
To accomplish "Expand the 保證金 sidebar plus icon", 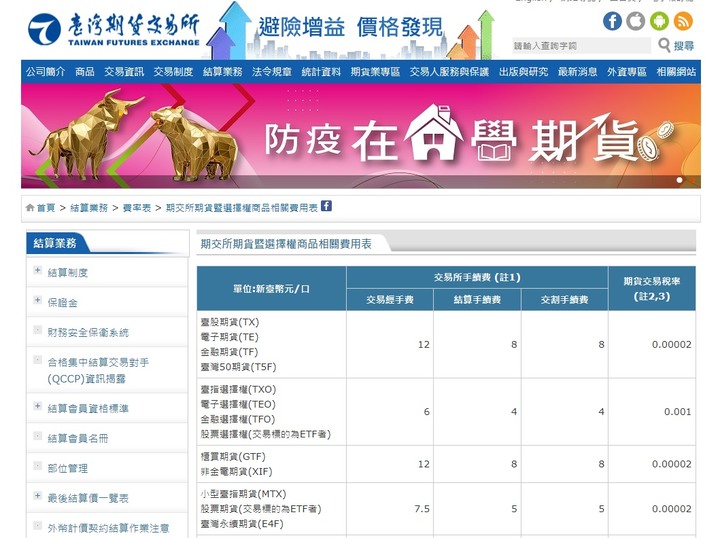I will click(38, 300).
